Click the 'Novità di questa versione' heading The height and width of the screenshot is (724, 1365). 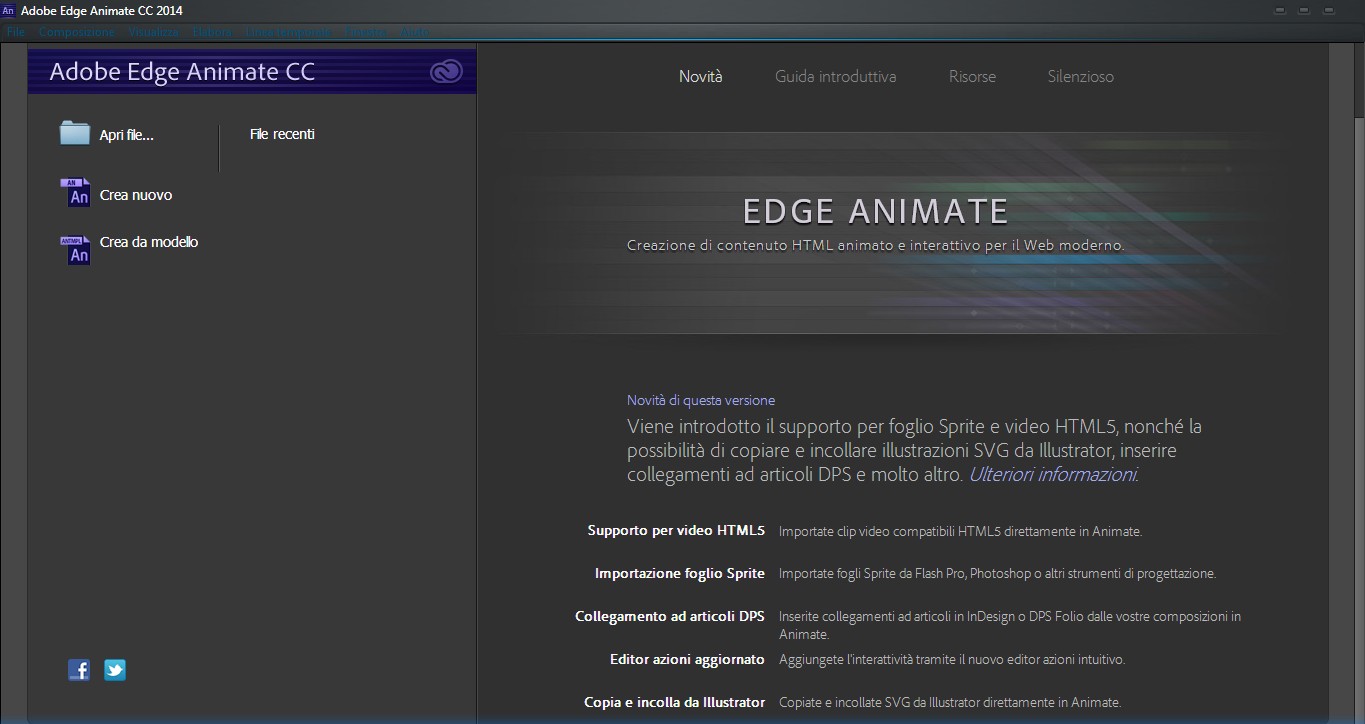(x=701, y=400)
